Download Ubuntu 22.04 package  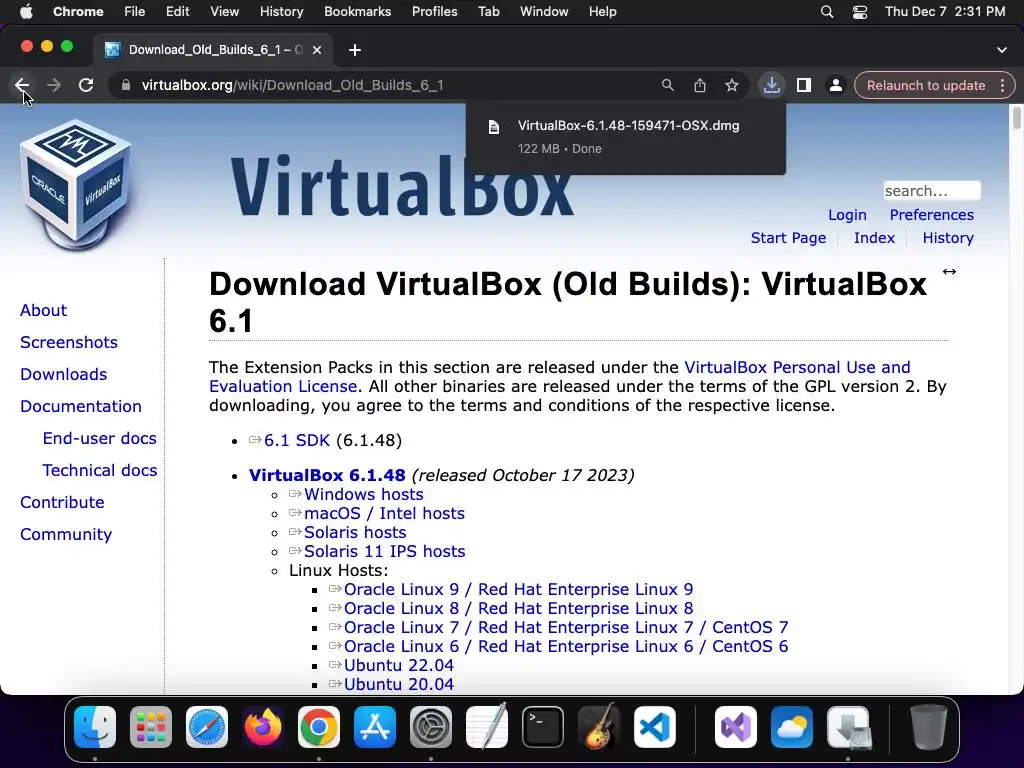tap(398, 665)
